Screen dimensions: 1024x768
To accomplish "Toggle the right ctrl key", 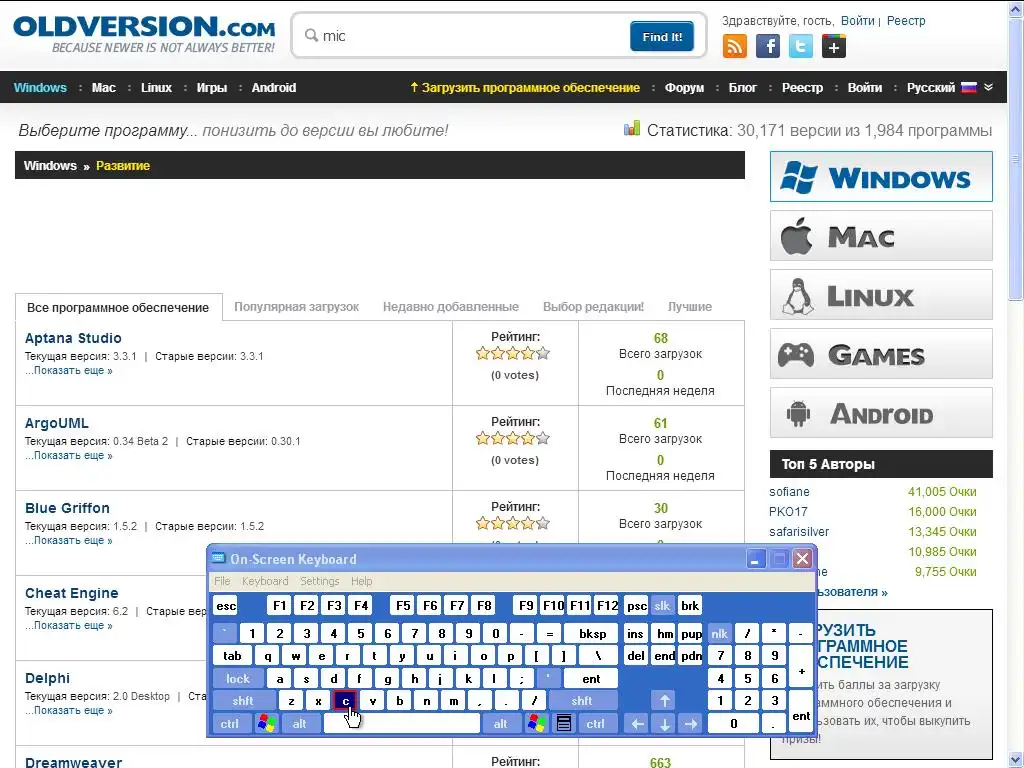I will click(596, 724).
